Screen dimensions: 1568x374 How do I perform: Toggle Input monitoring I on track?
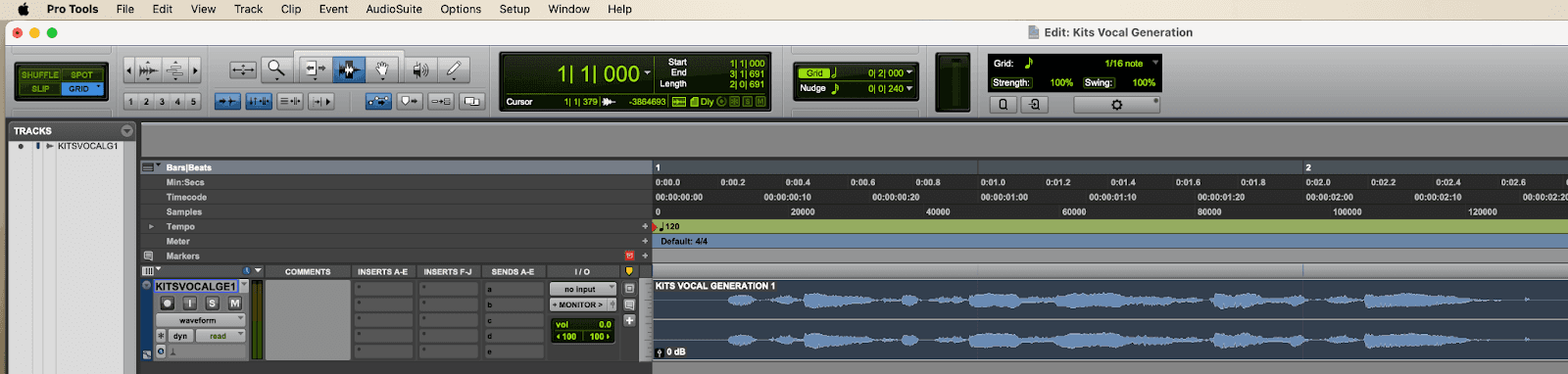tap(190, 304)
